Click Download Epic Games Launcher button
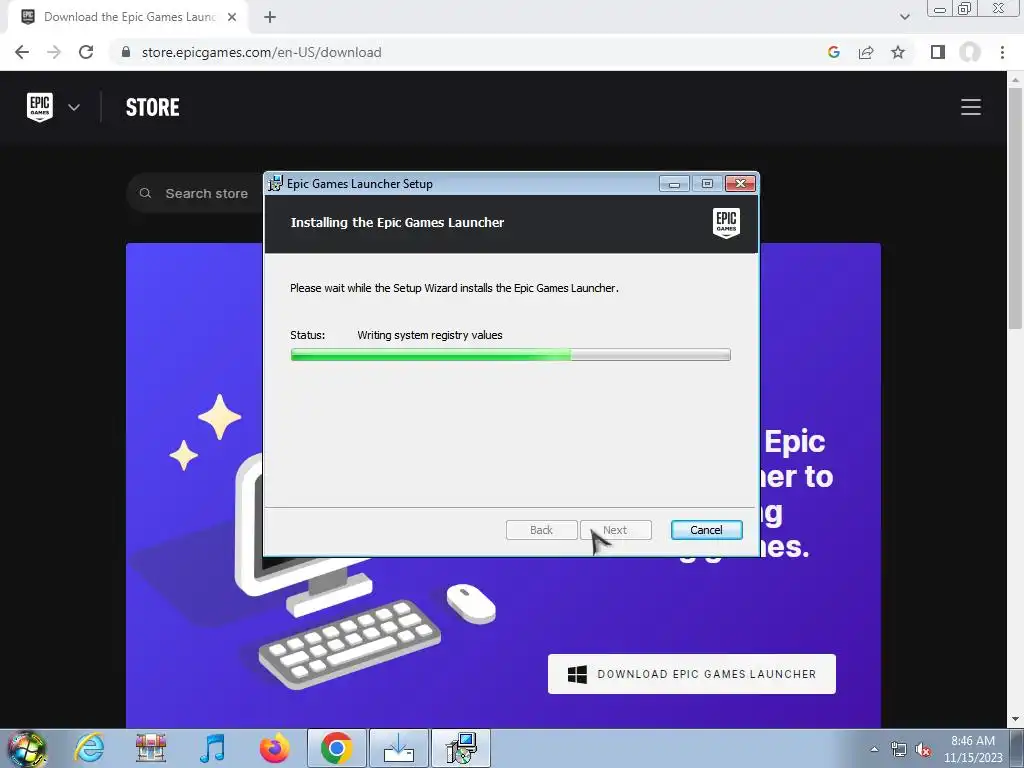Screen dimensions: 1024x768 tap(692, 674)
